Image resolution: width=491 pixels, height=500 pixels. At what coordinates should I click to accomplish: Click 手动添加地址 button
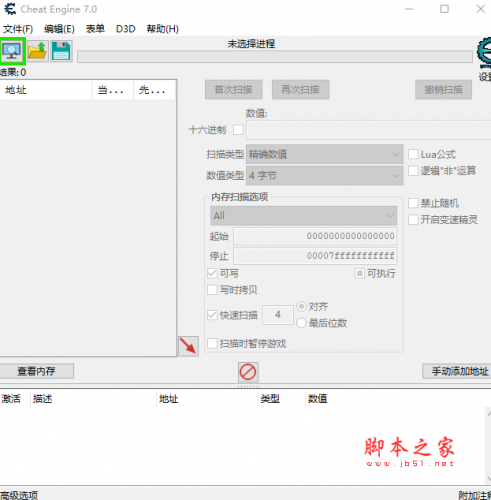pyautogui.click(x=457, y=371)
